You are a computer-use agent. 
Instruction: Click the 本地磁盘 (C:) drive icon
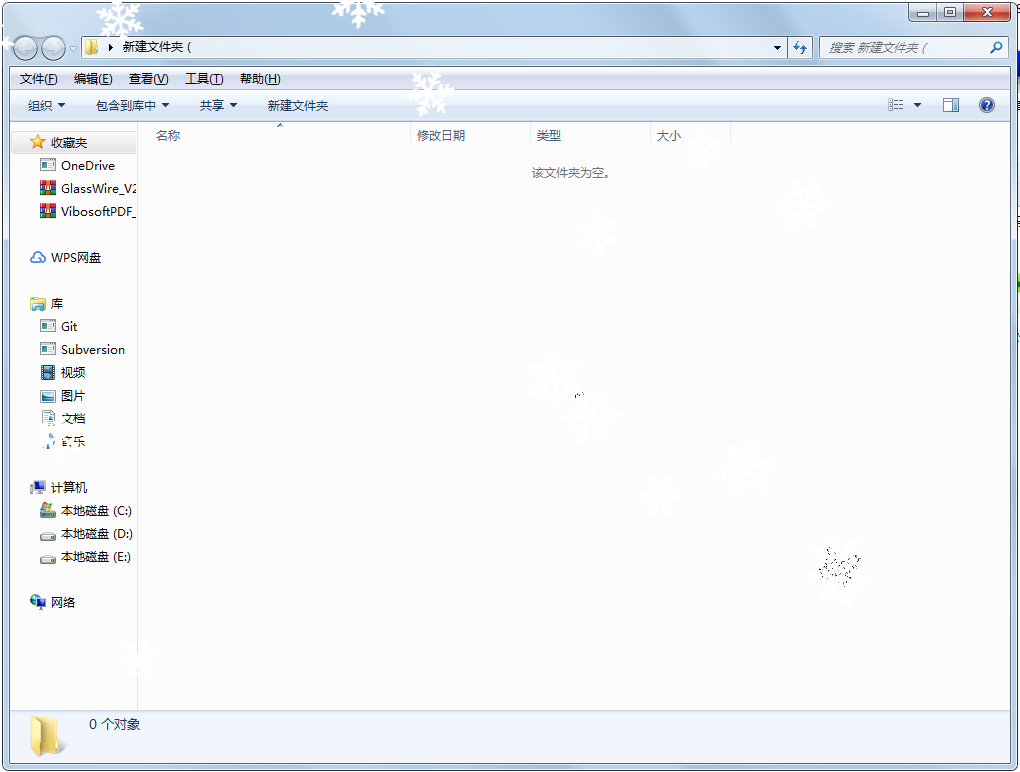(x=47, y=511)
